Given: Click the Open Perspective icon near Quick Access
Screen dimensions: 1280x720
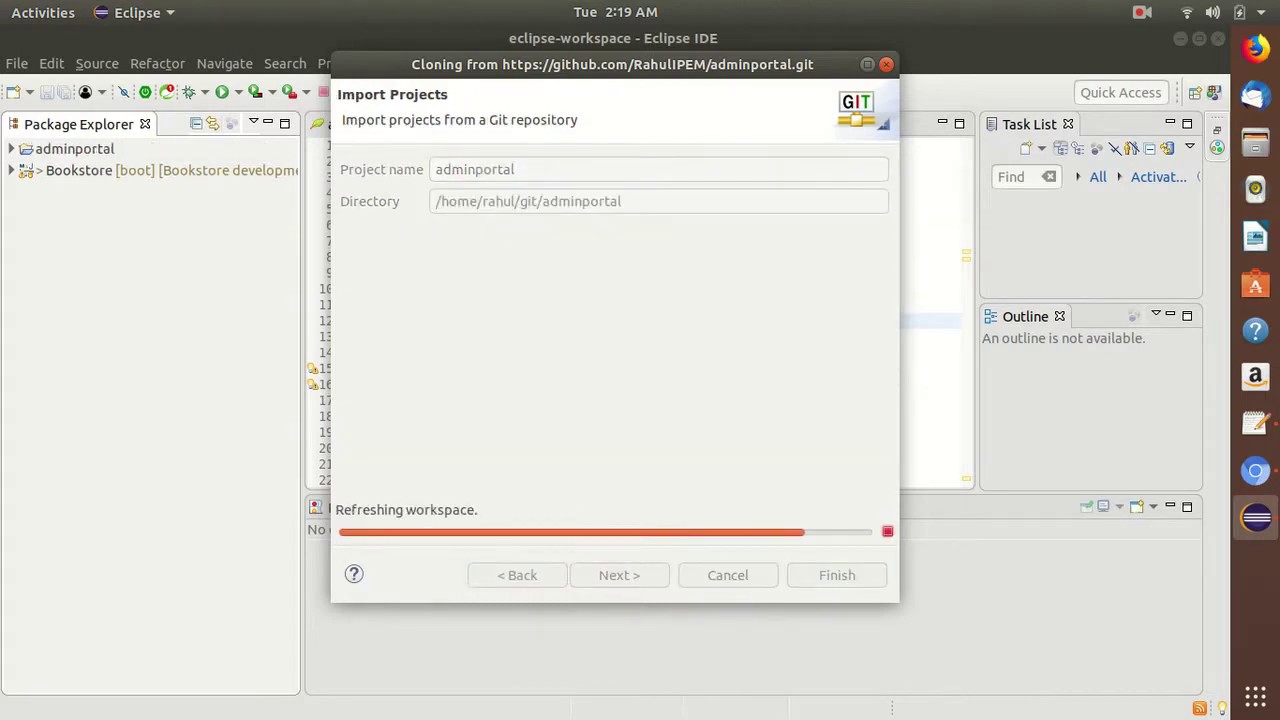Looking at the screenshot, I should 1195,93.
